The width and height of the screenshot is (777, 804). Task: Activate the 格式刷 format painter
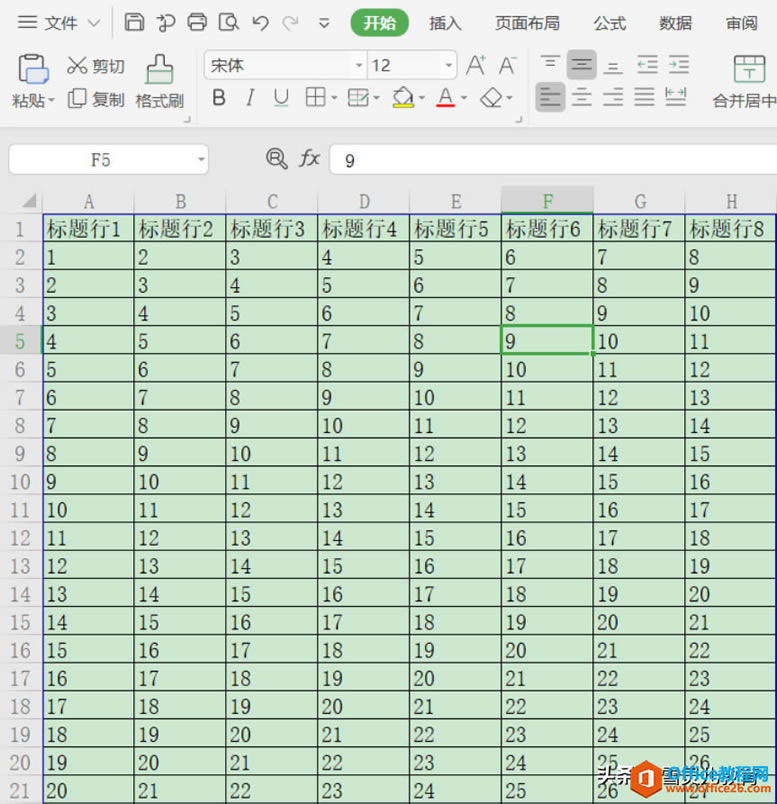click(x=160, y=82)
